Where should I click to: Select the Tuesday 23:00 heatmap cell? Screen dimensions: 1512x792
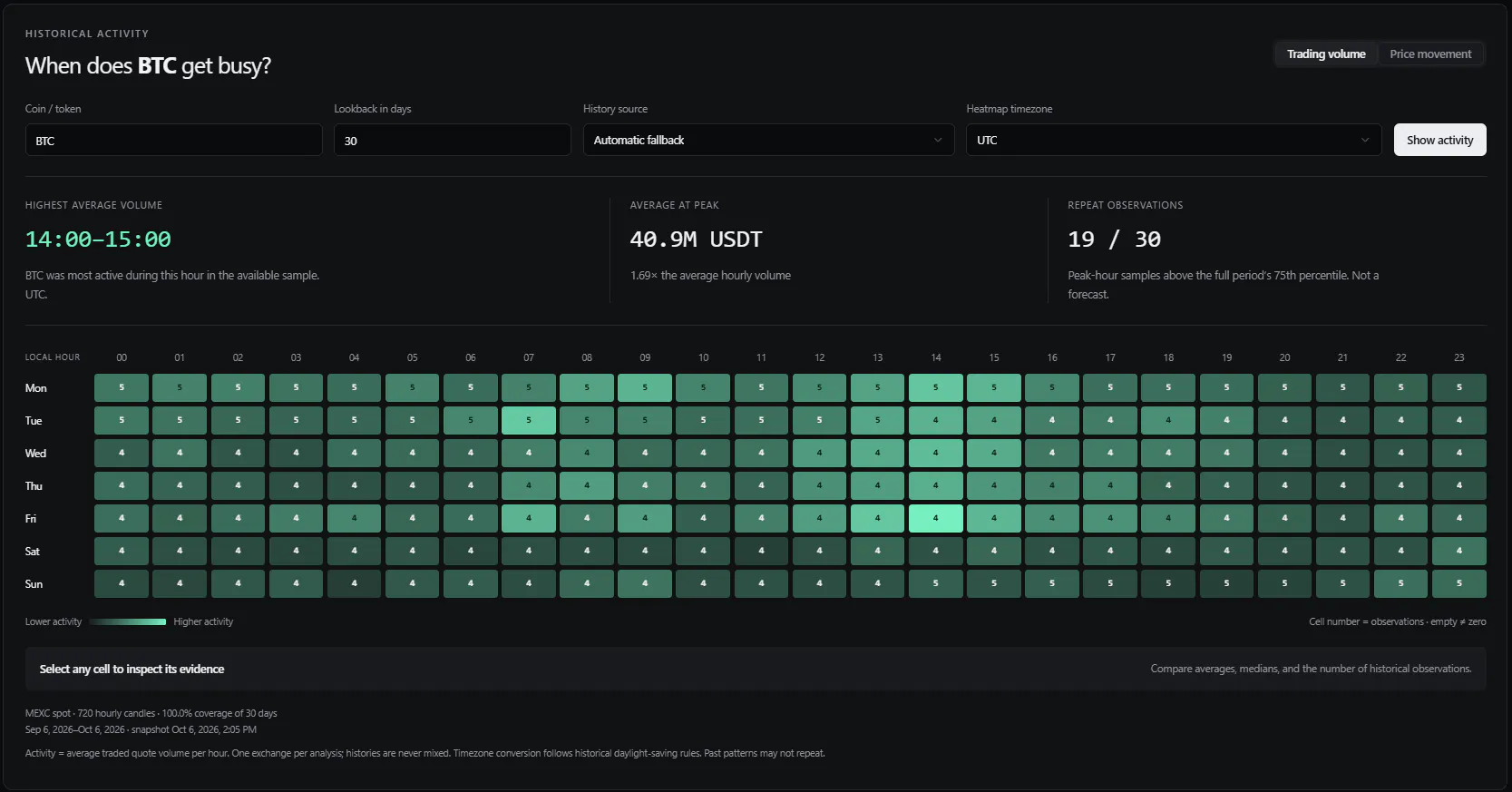coord(1458,420)
